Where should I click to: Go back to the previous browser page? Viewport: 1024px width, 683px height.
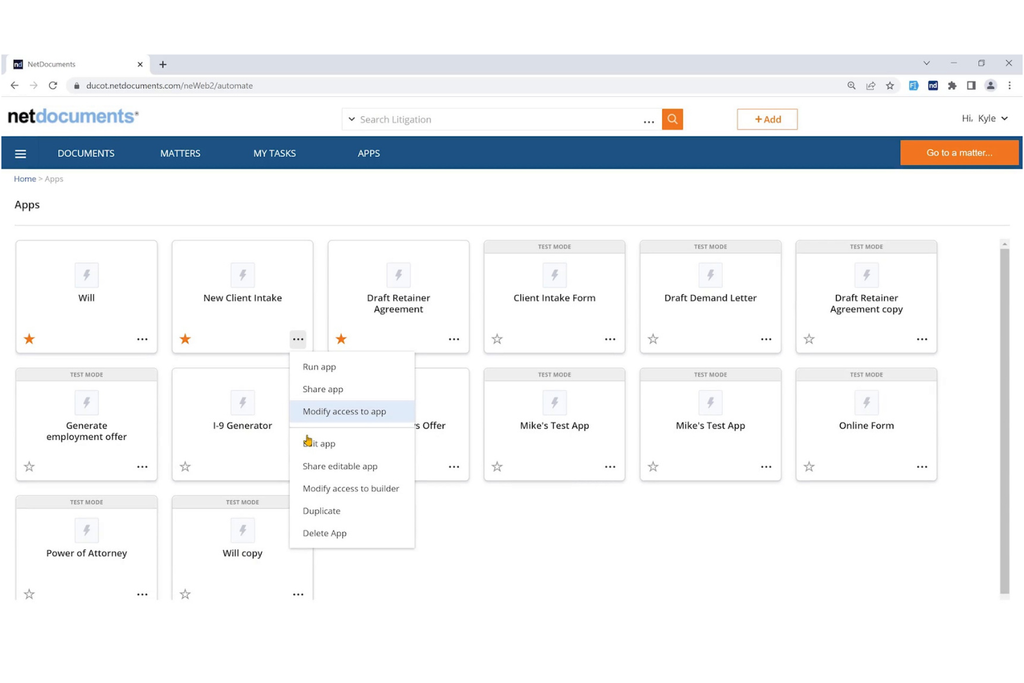pyautogui.click(x=14, y=86)
